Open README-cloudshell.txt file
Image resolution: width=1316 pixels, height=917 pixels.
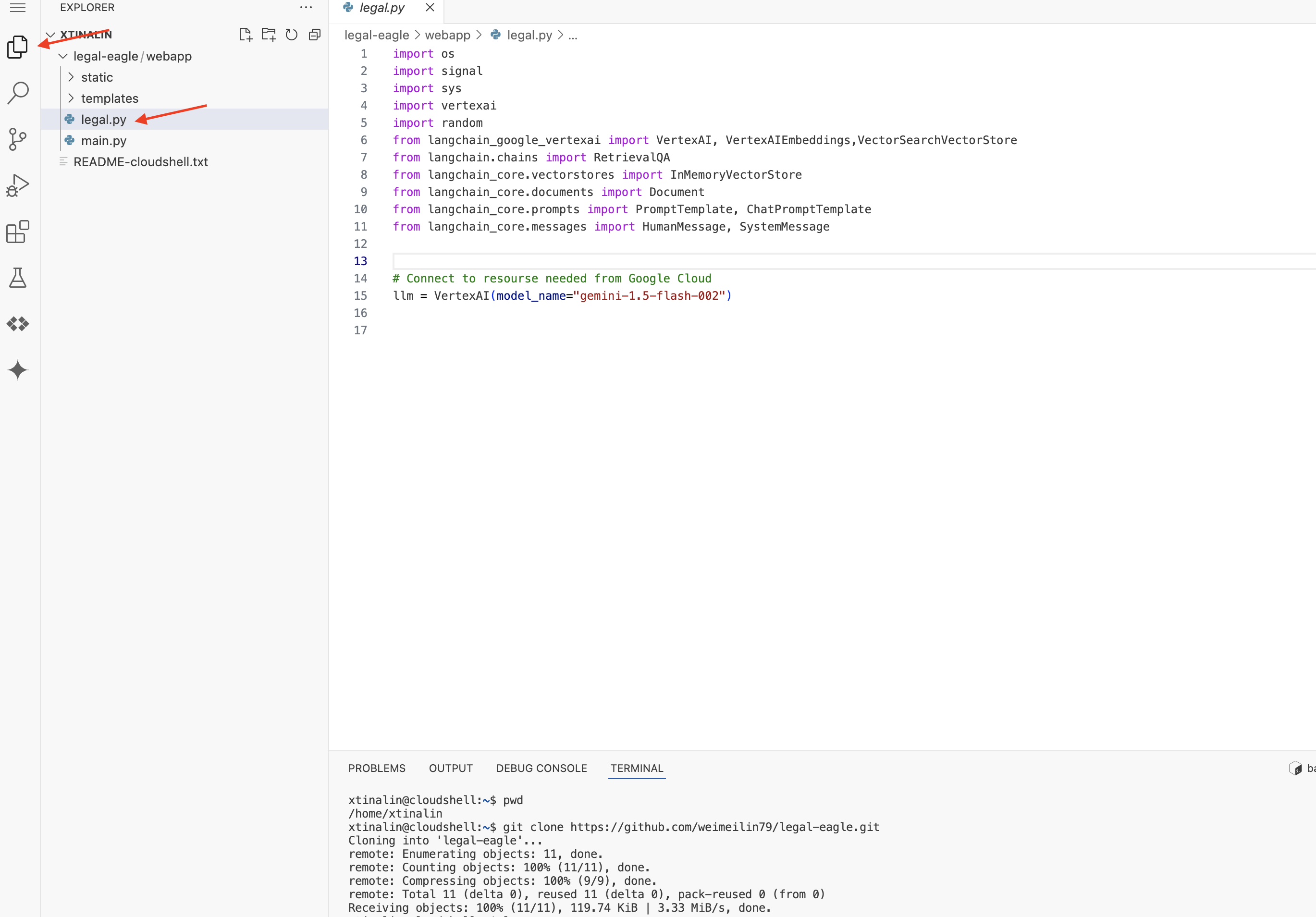(x=140, y=162)
